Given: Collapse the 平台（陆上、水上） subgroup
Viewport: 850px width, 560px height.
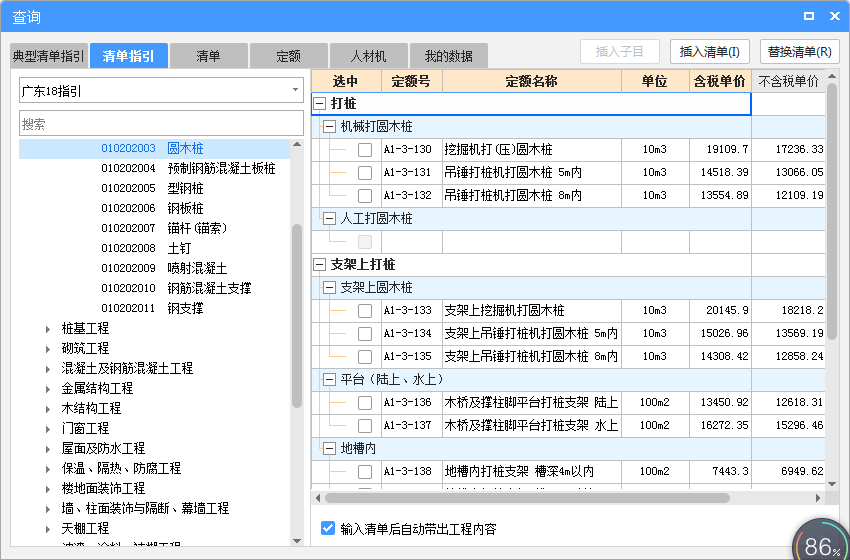Looking at the screenshot, I should [x=329, y=379].
